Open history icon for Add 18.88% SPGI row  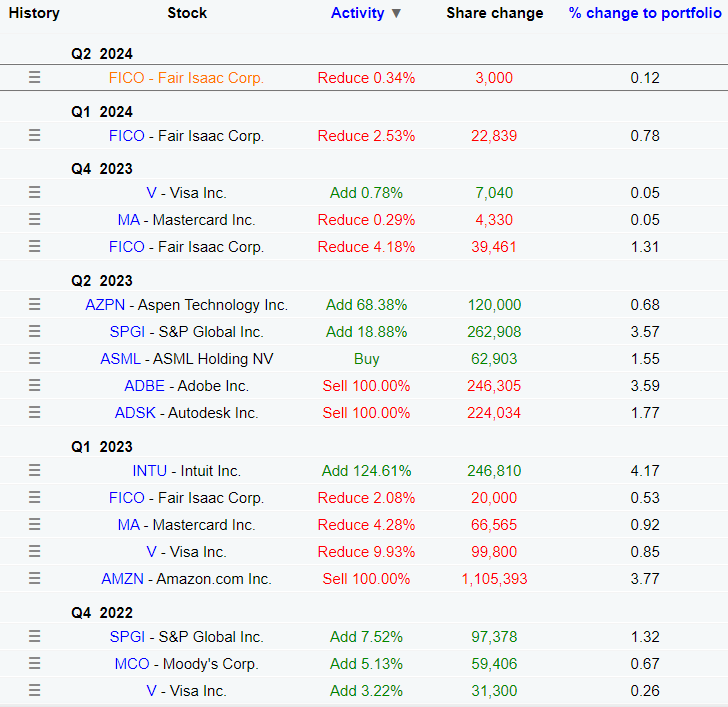point(34,331)
